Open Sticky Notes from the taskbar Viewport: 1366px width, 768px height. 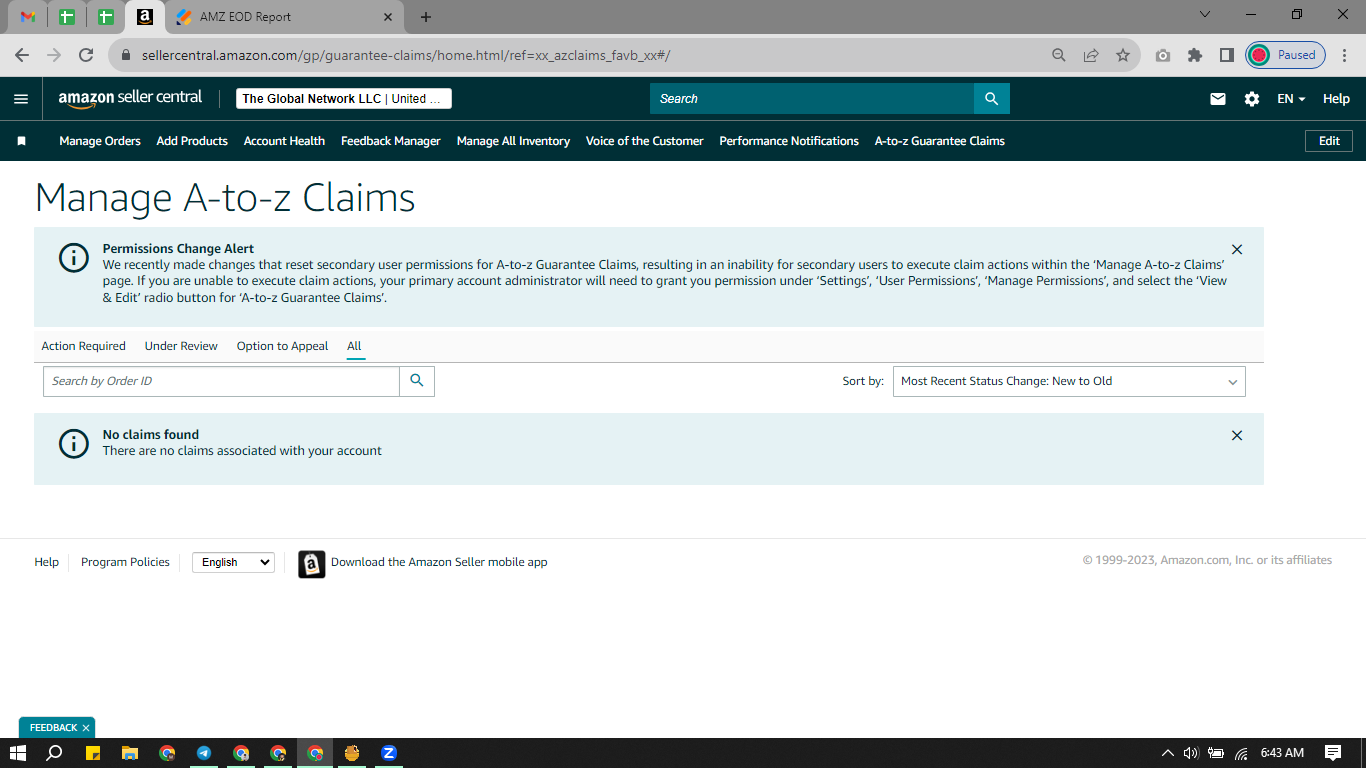tap(92, 753)
